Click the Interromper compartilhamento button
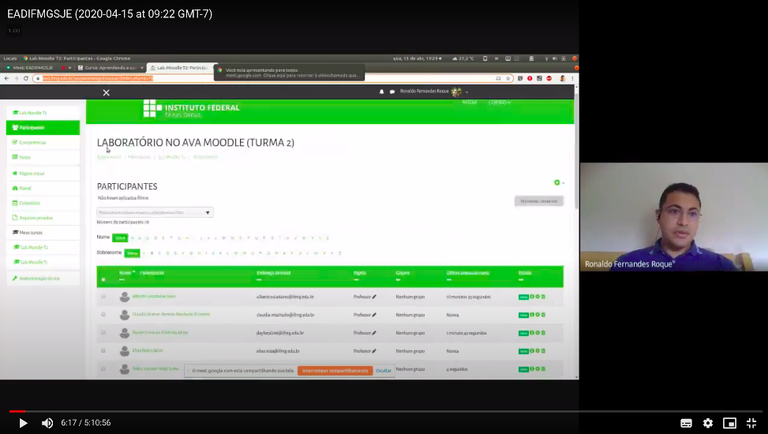The width and height of the screenshot is (768, 434). [x=334, y=370]
